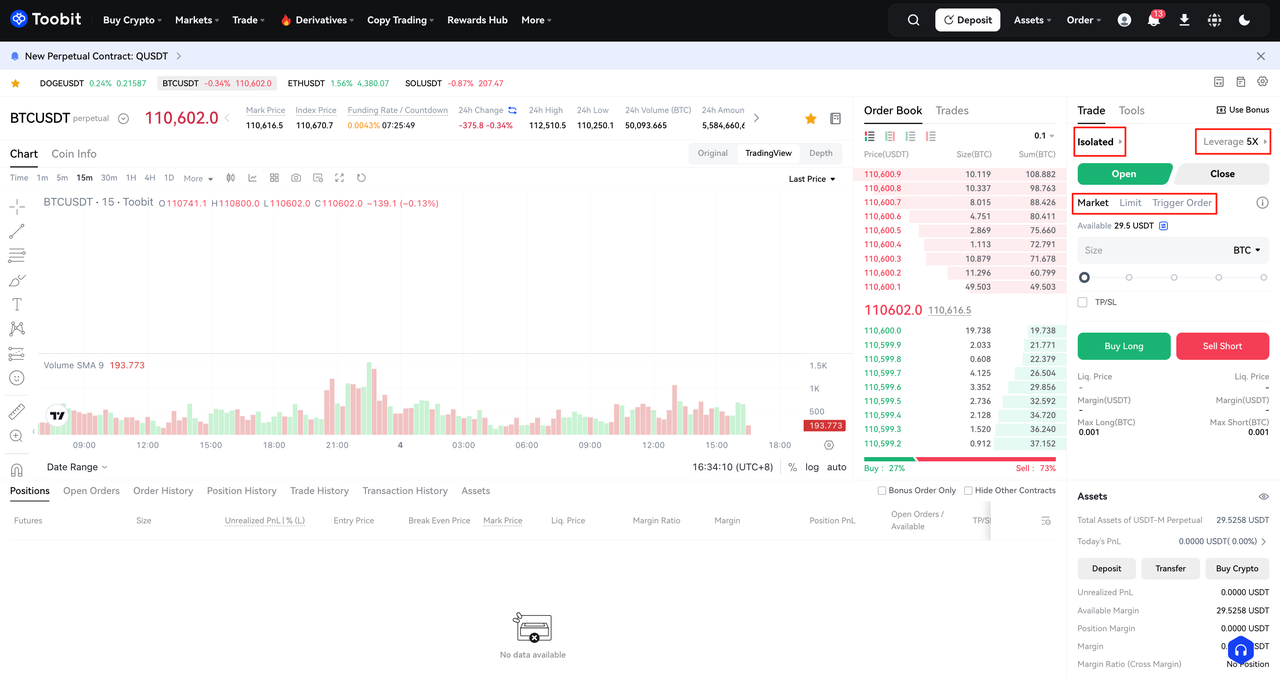Screen dimensions: 1280x678
Task: Open the user profile avatar
Action: (x=1125, y=20)
